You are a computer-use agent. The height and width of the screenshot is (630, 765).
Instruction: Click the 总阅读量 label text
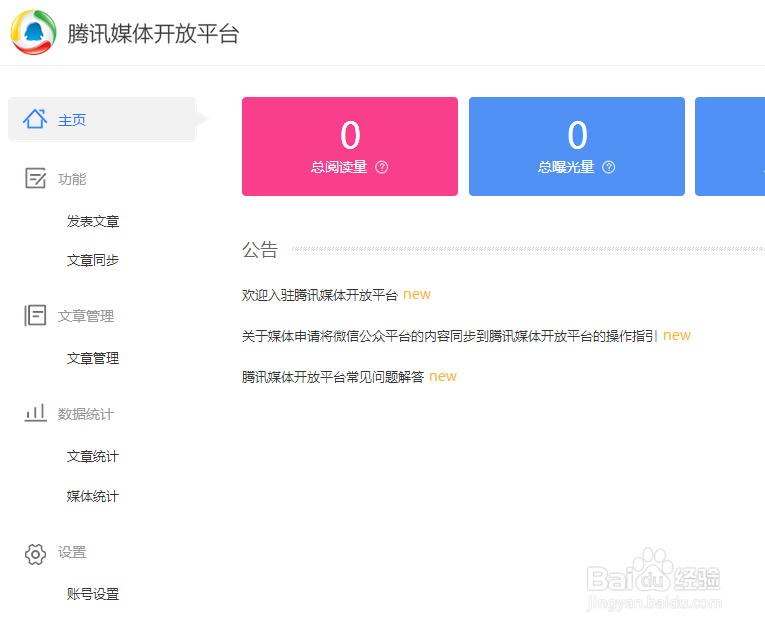(x=339, y=167)
